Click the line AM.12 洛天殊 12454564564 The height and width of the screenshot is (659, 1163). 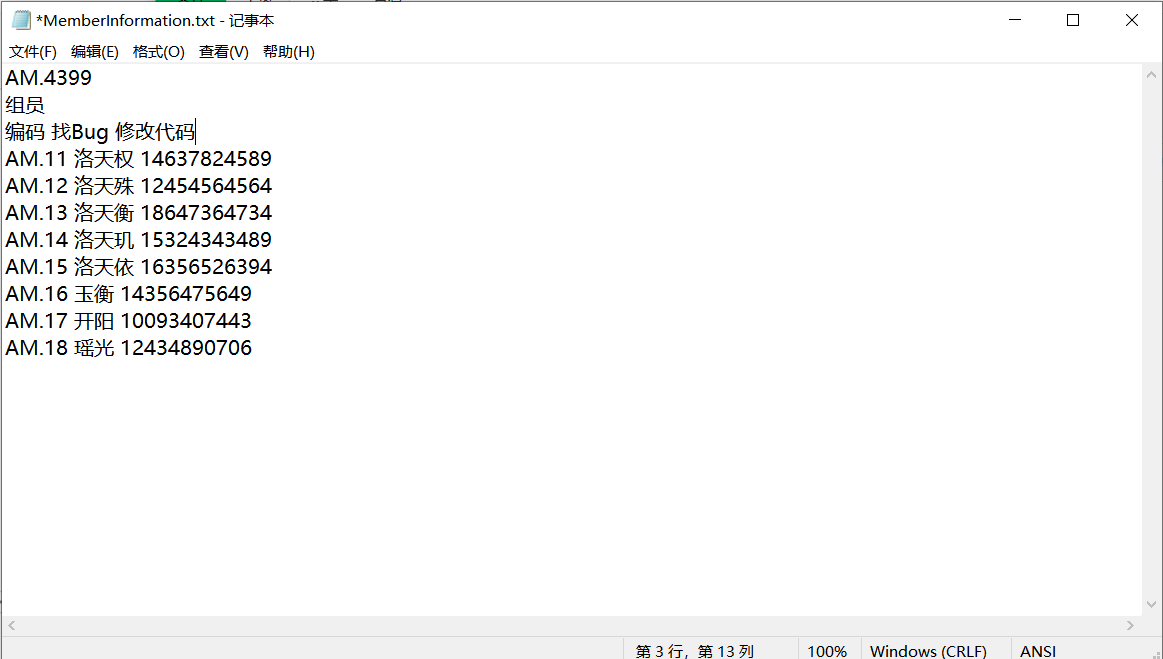pos(139,186)
